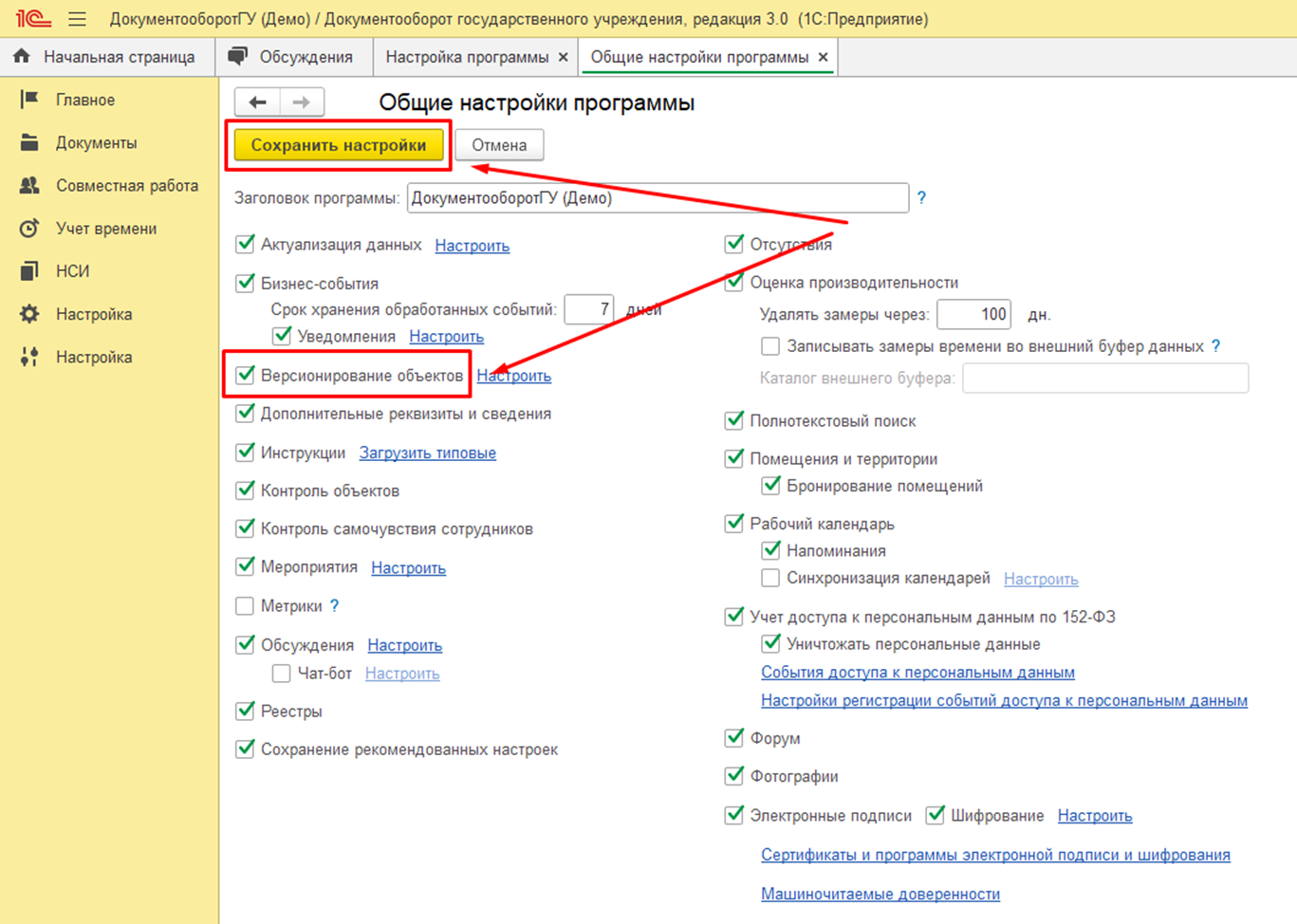
Task: Toggle the Версионирование объектов checkbox
Action: (x=245, y=375)
